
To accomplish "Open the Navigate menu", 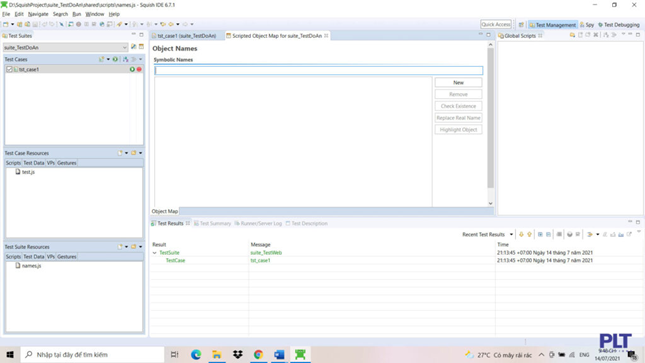I will point(38,14).
